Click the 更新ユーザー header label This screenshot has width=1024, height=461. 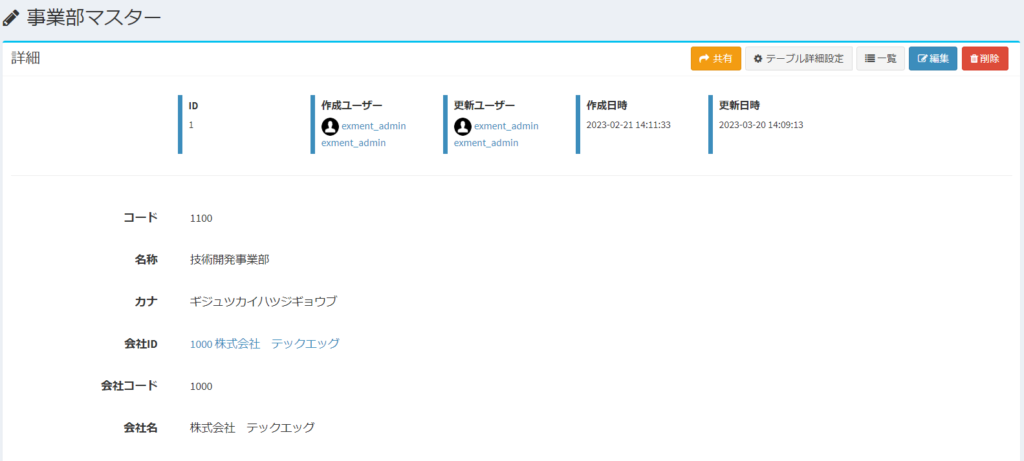click(485, 105)
